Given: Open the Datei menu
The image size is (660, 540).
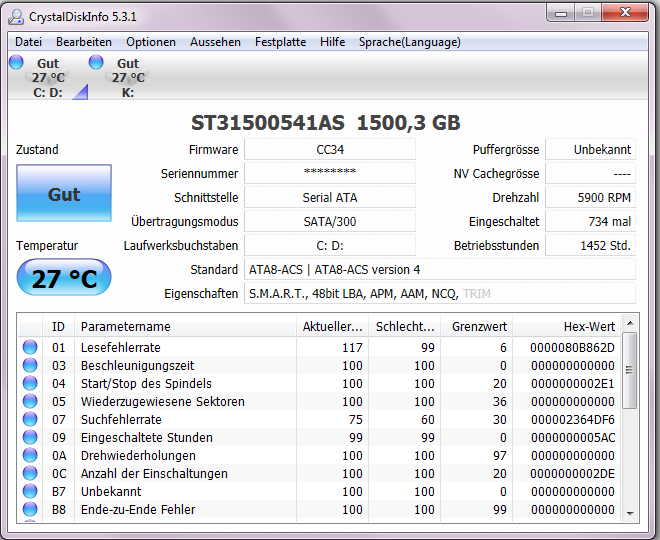Looking at the screenshot, I should [x=28, y=42].
